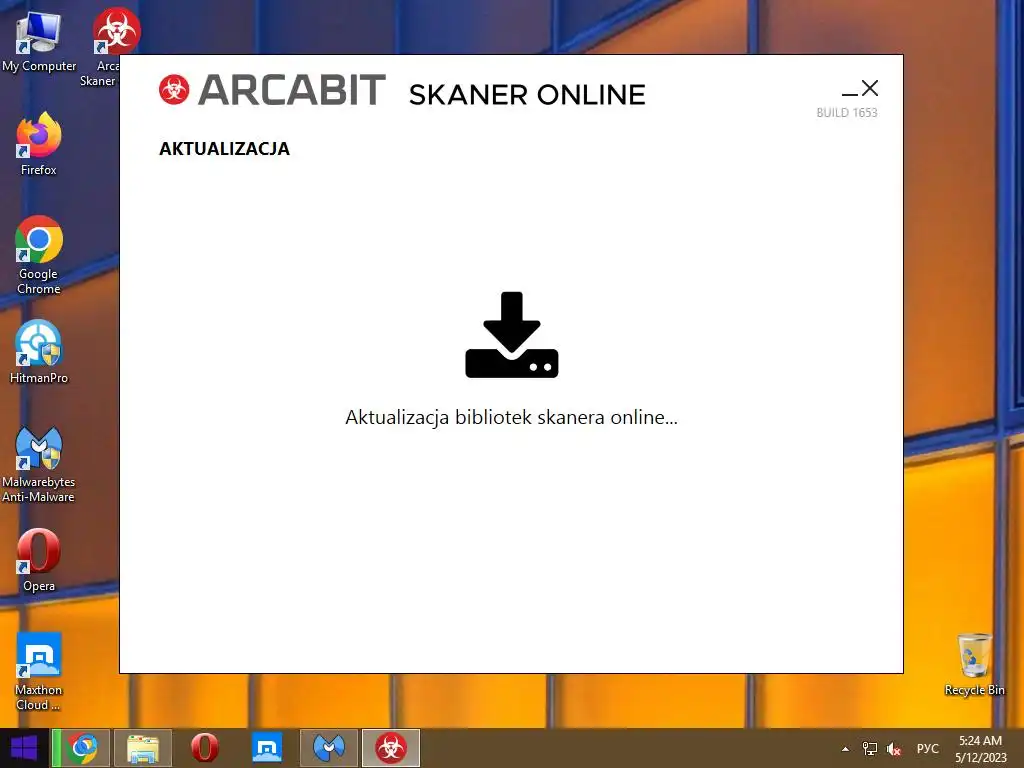1024x768 pixels.
Task: Open the taskbar clock and date
Action: (981, 749)
